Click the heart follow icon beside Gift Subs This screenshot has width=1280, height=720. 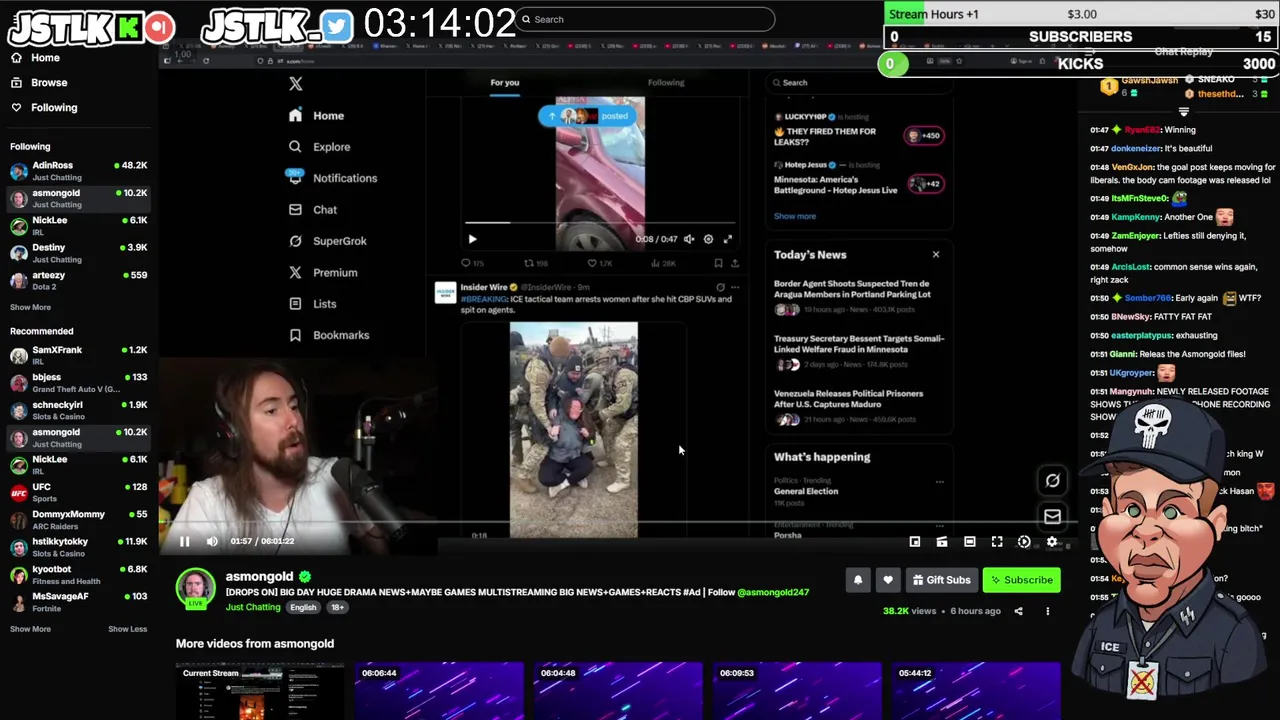[x=887, y=580]
